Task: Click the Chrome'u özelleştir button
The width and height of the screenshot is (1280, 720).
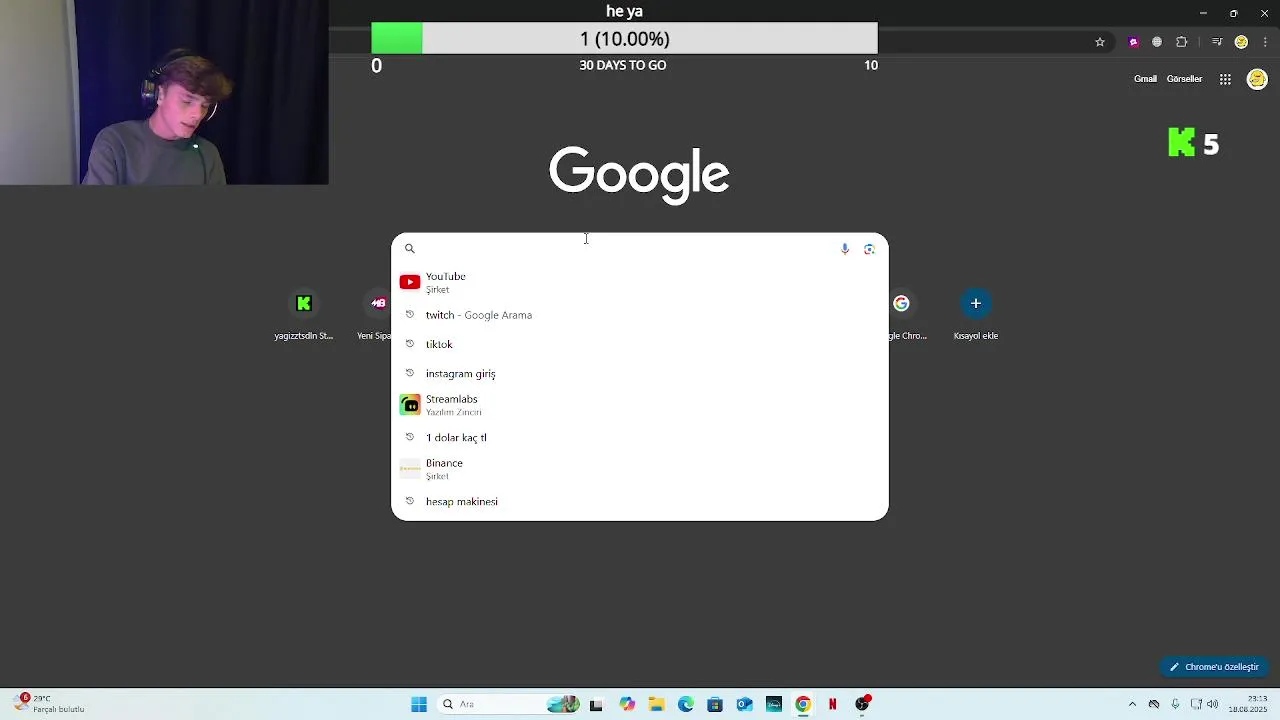Action: (x=1214, y=667)
